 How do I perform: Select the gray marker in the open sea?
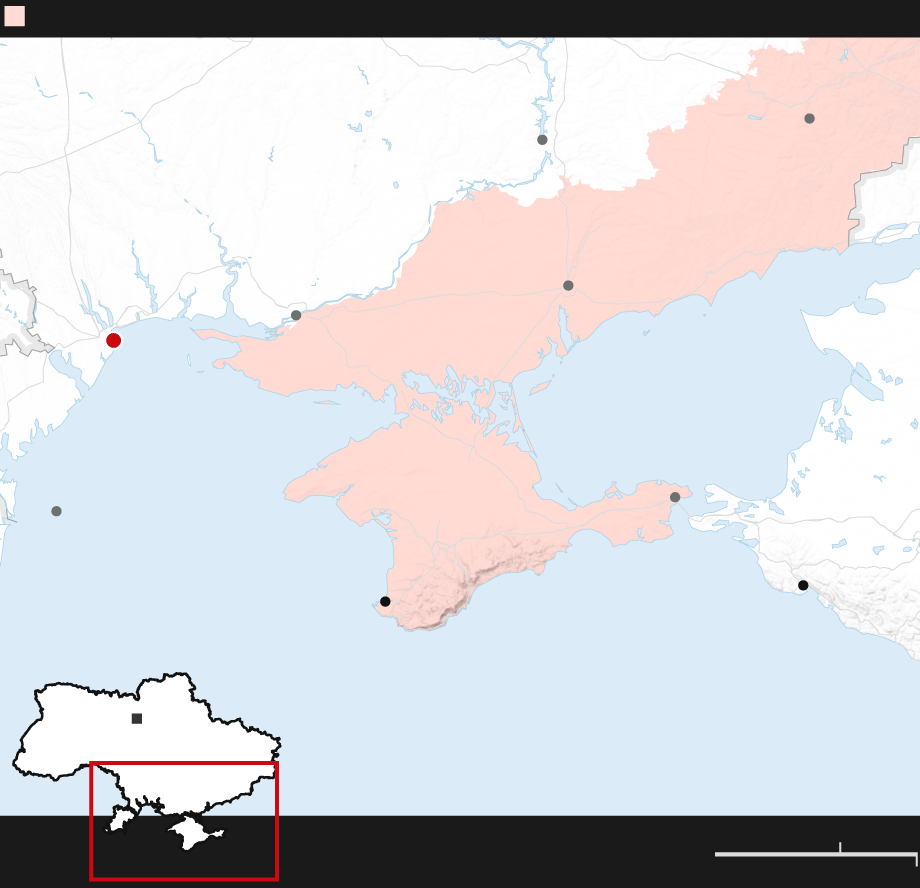56,511
